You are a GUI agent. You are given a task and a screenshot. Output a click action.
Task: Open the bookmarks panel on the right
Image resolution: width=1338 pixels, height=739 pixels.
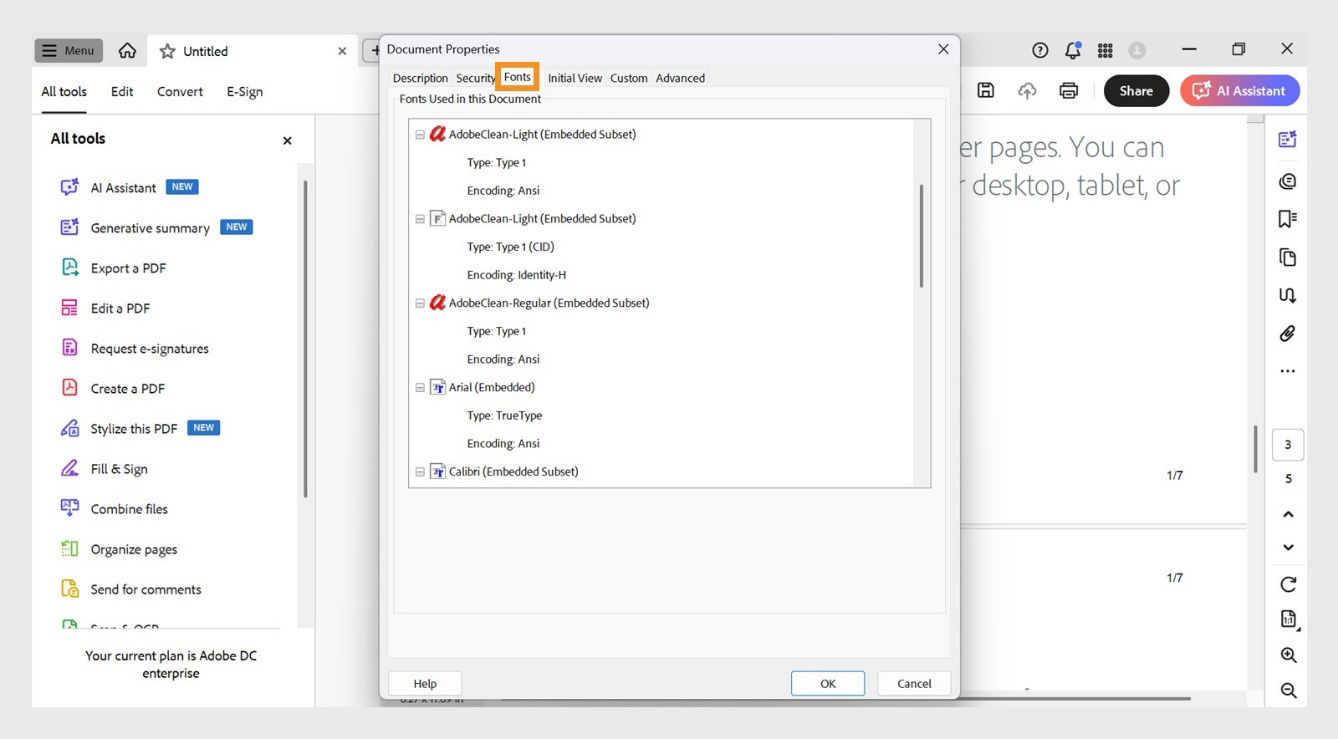[x=1288, y=218]
